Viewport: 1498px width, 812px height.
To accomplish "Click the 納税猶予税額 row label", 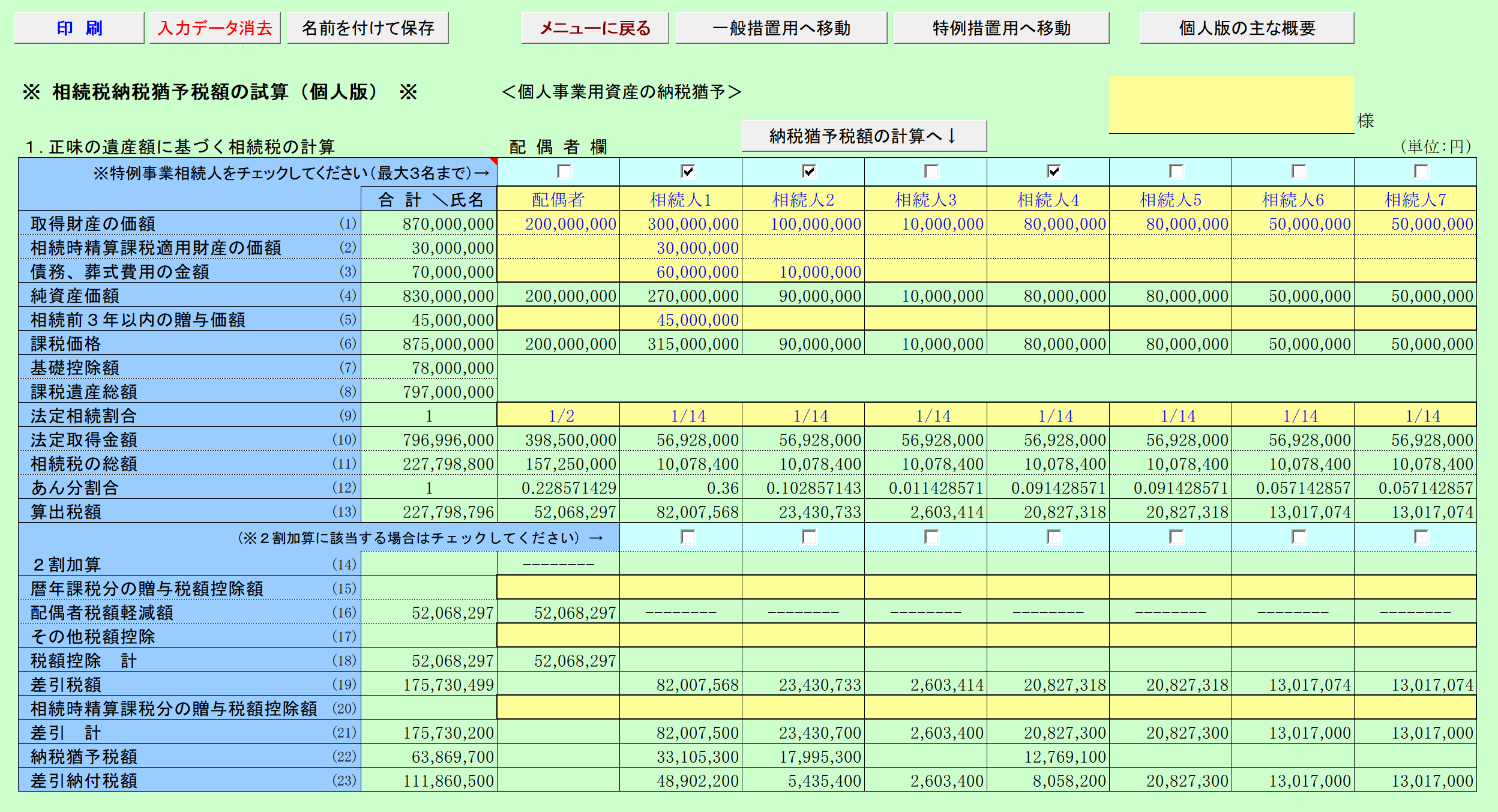I will tap(84, 756).
